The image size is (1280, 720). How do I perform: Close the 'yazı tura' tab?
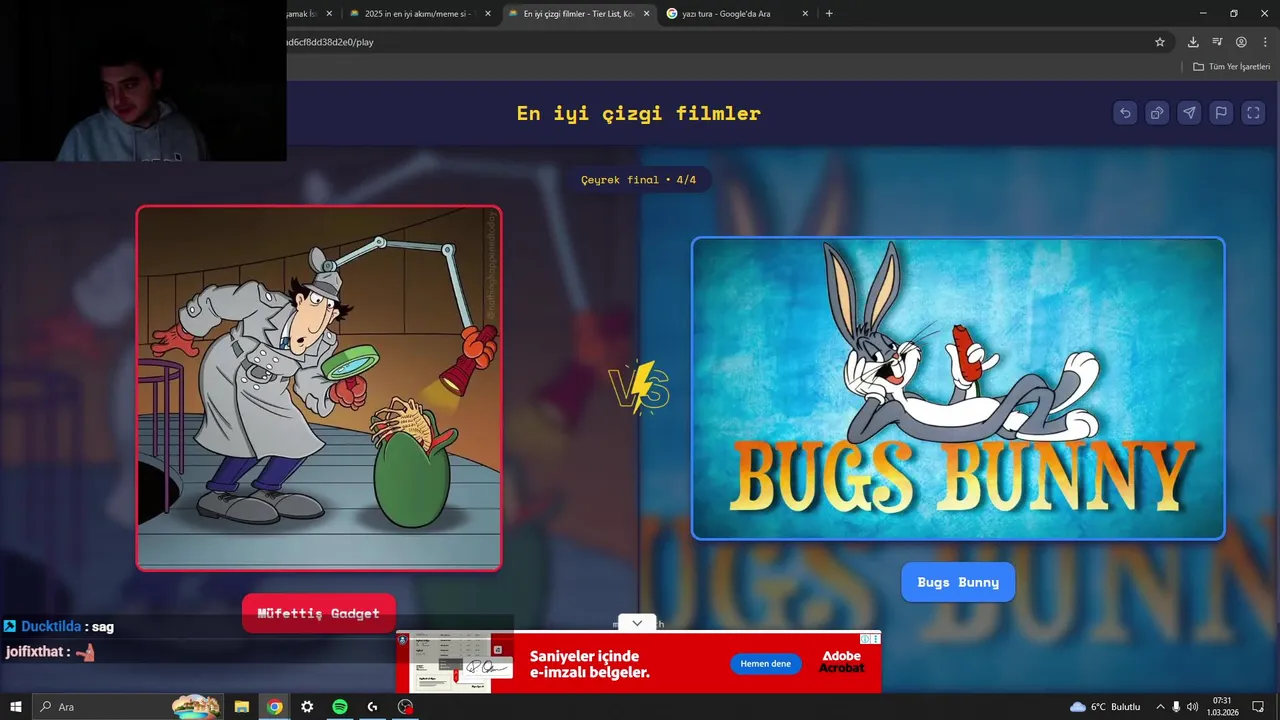click(805, 14)
